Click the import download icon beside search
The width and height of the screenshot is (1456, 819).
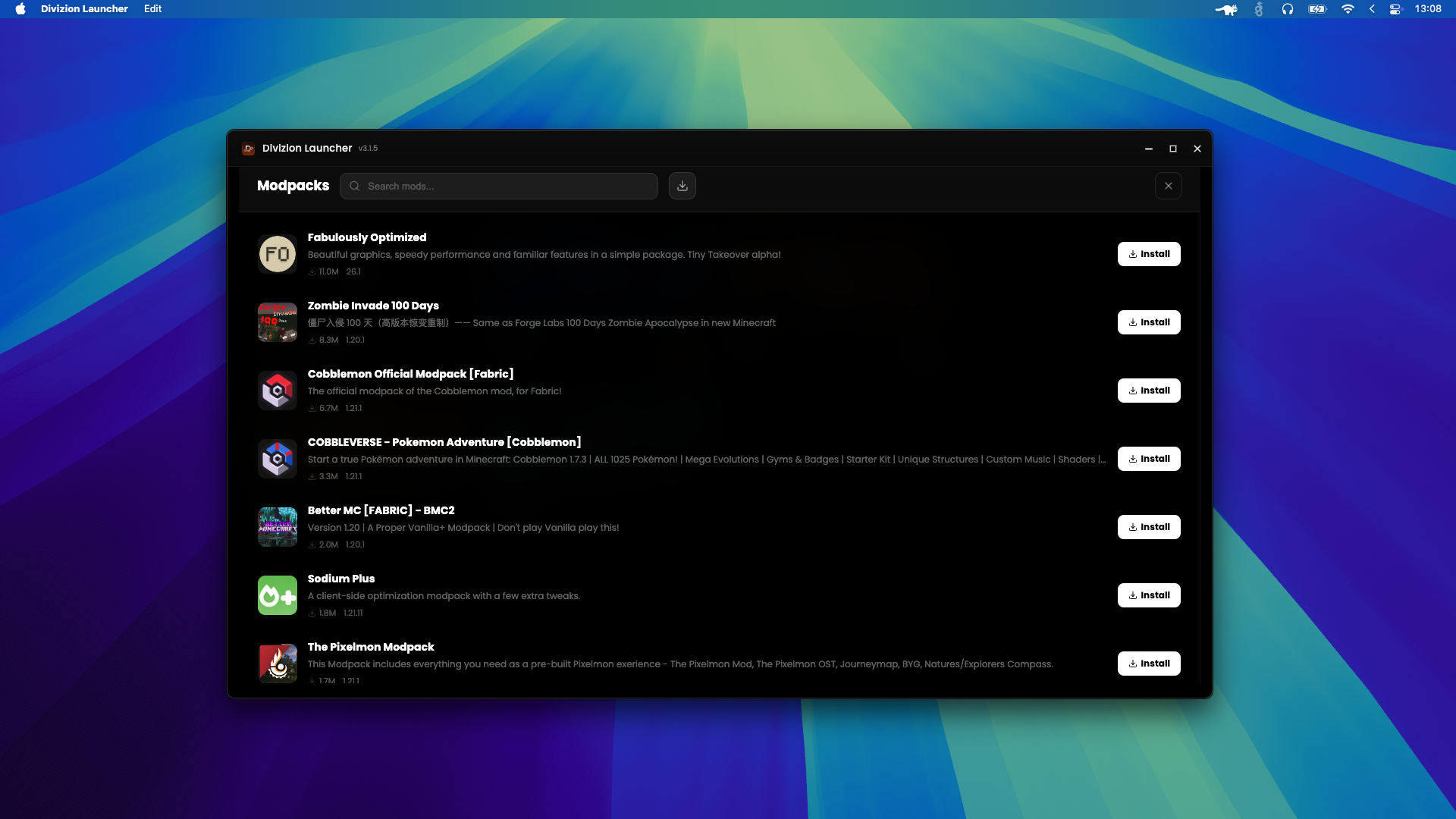[x=682, y=186]
